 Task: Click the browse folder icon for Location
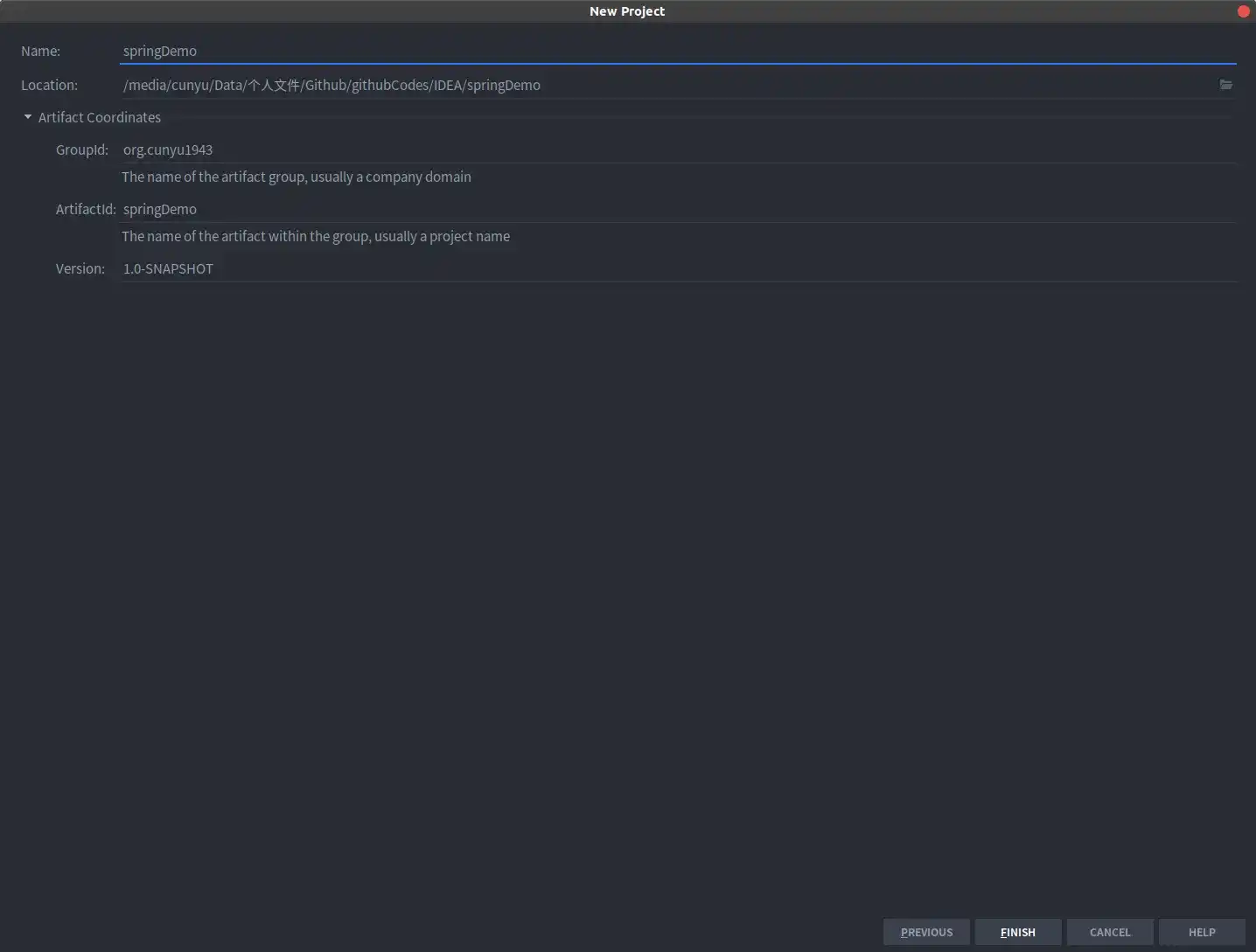coord(1225,85)
